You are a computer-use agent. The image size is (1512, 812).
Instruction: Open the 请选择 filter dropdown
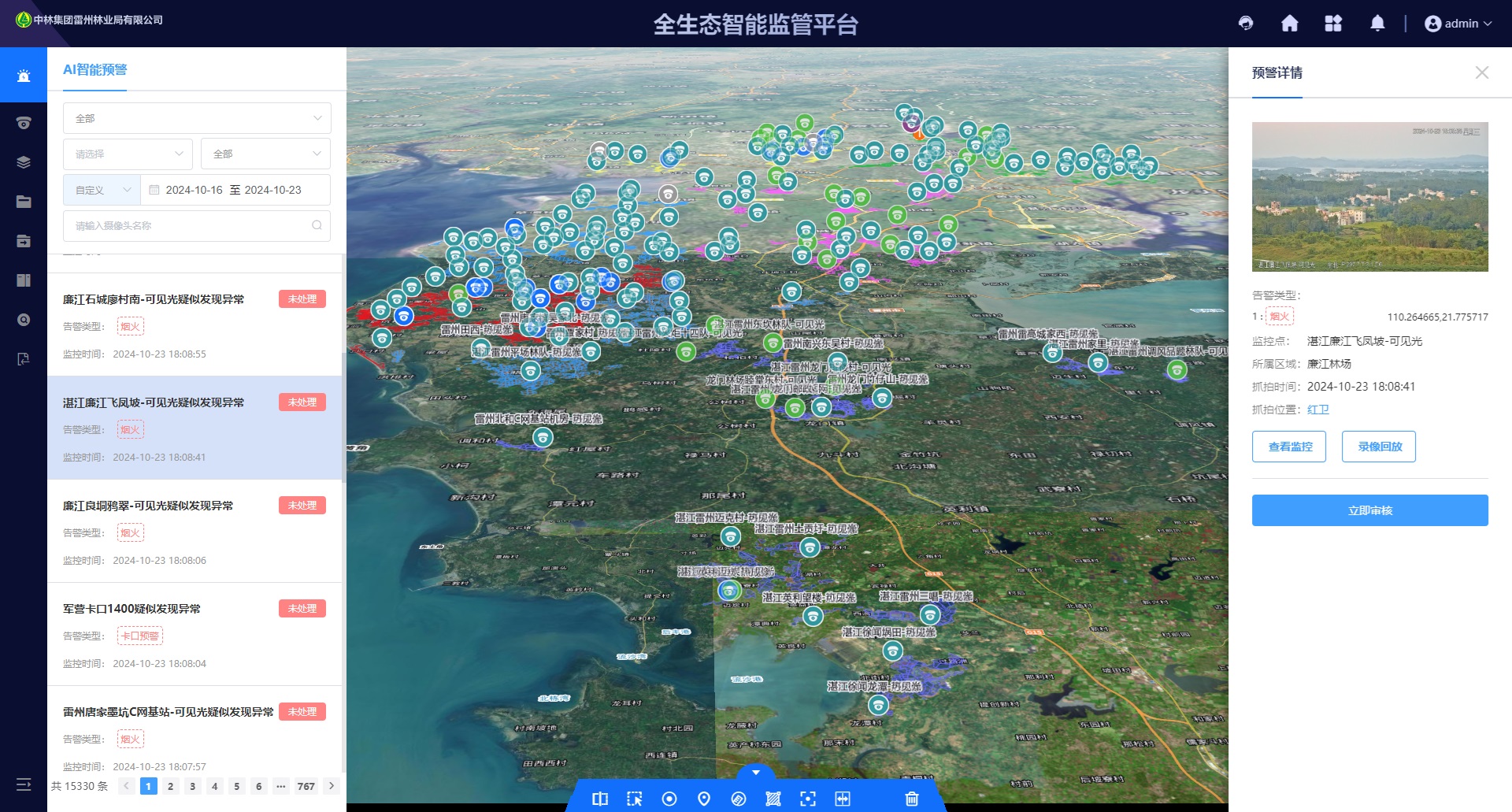[128, 154]
